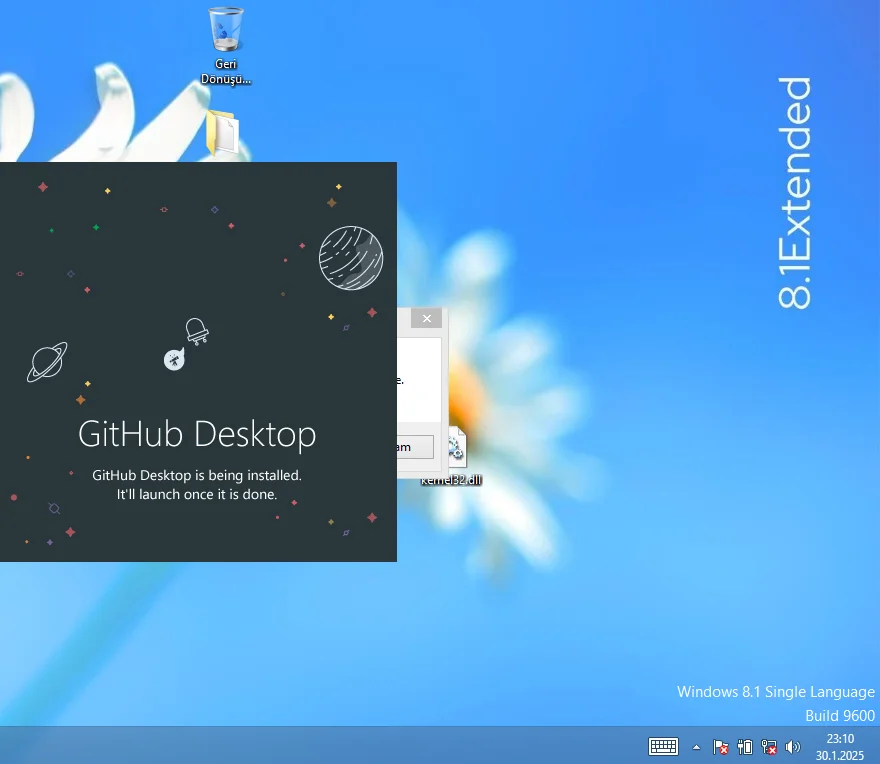Open the volume speaker icon

(x=792, y=747)
